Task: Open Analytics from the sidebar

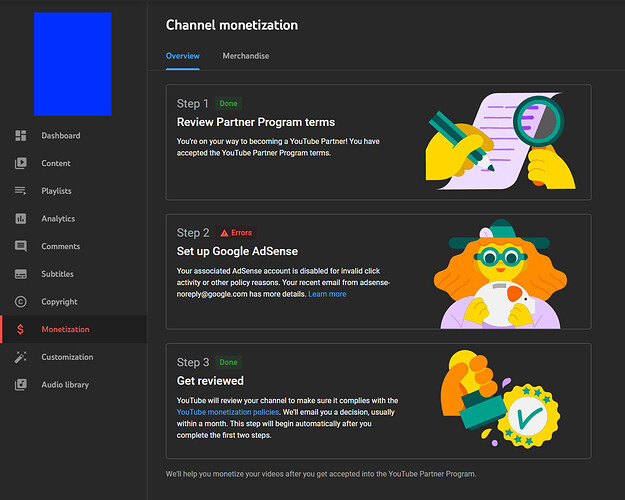Action: 74,219
